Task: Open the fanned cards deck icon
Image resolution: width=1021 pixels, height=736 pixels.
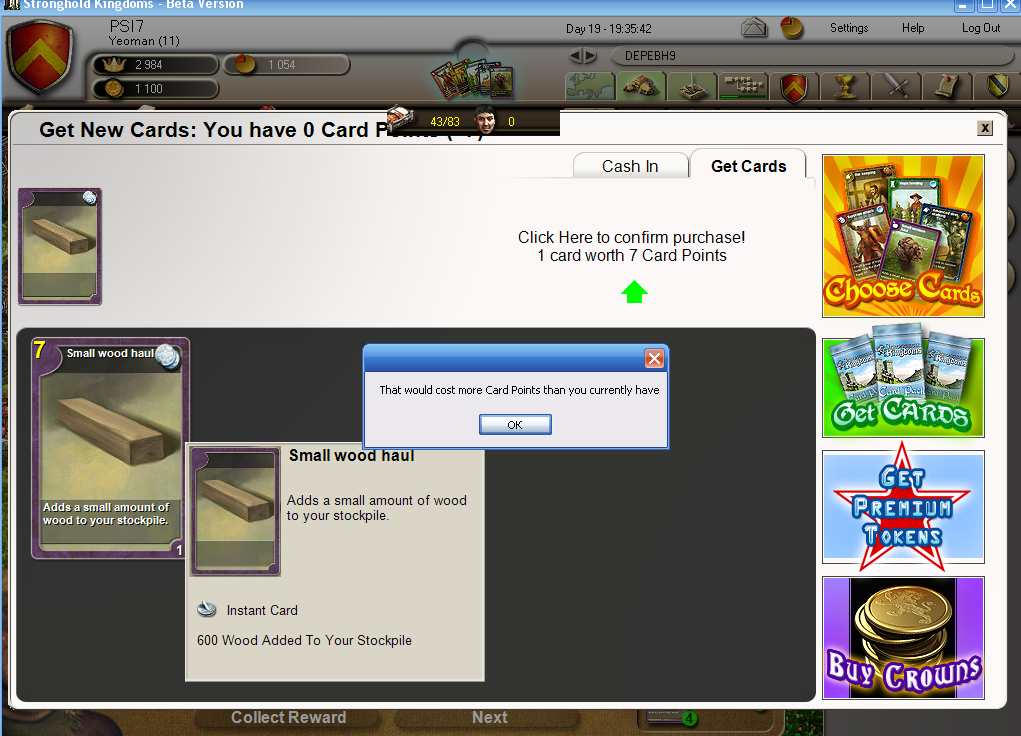Action: [472, 79]
